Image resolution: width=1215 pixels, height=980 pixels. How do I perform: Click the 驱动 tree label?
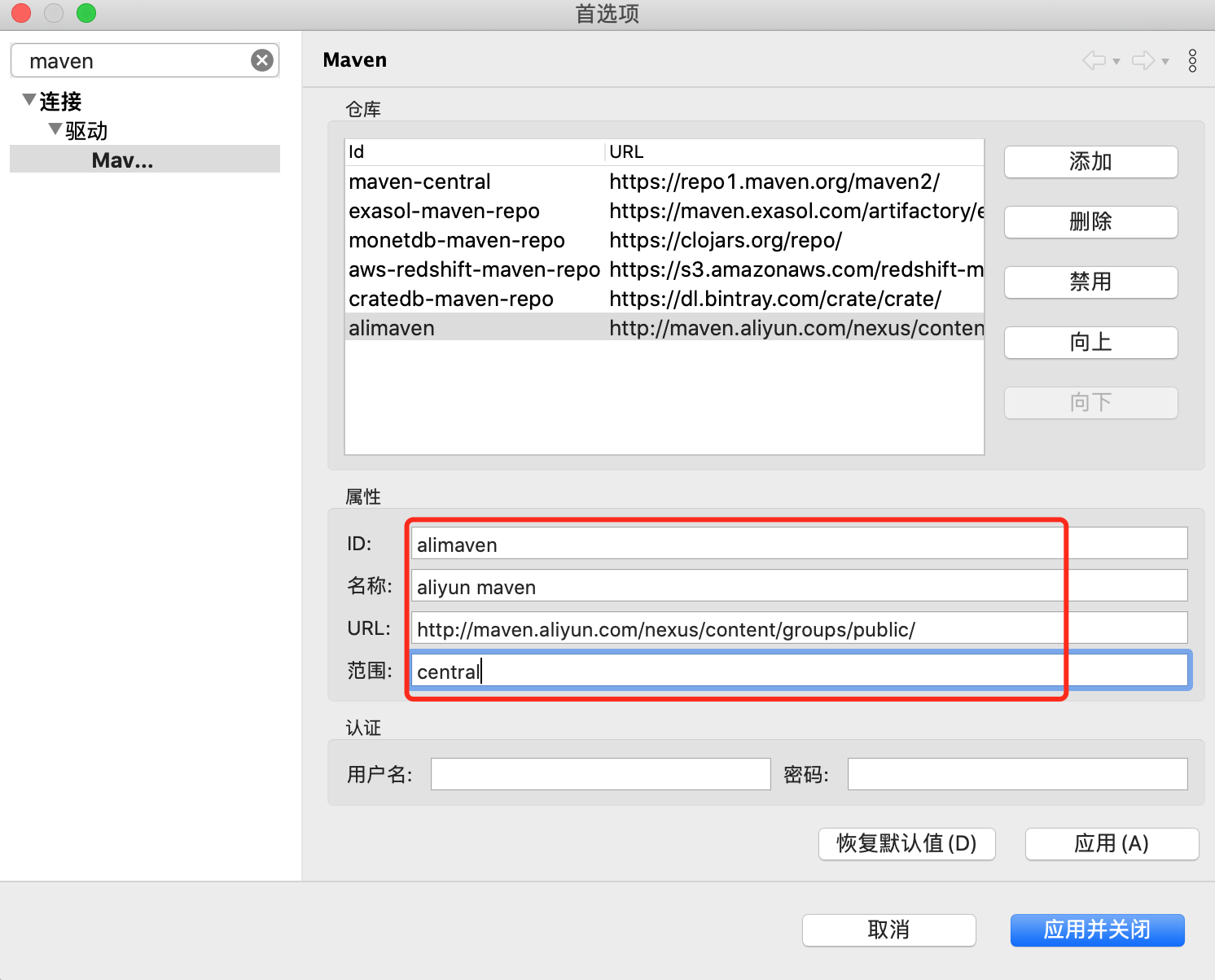86,131
